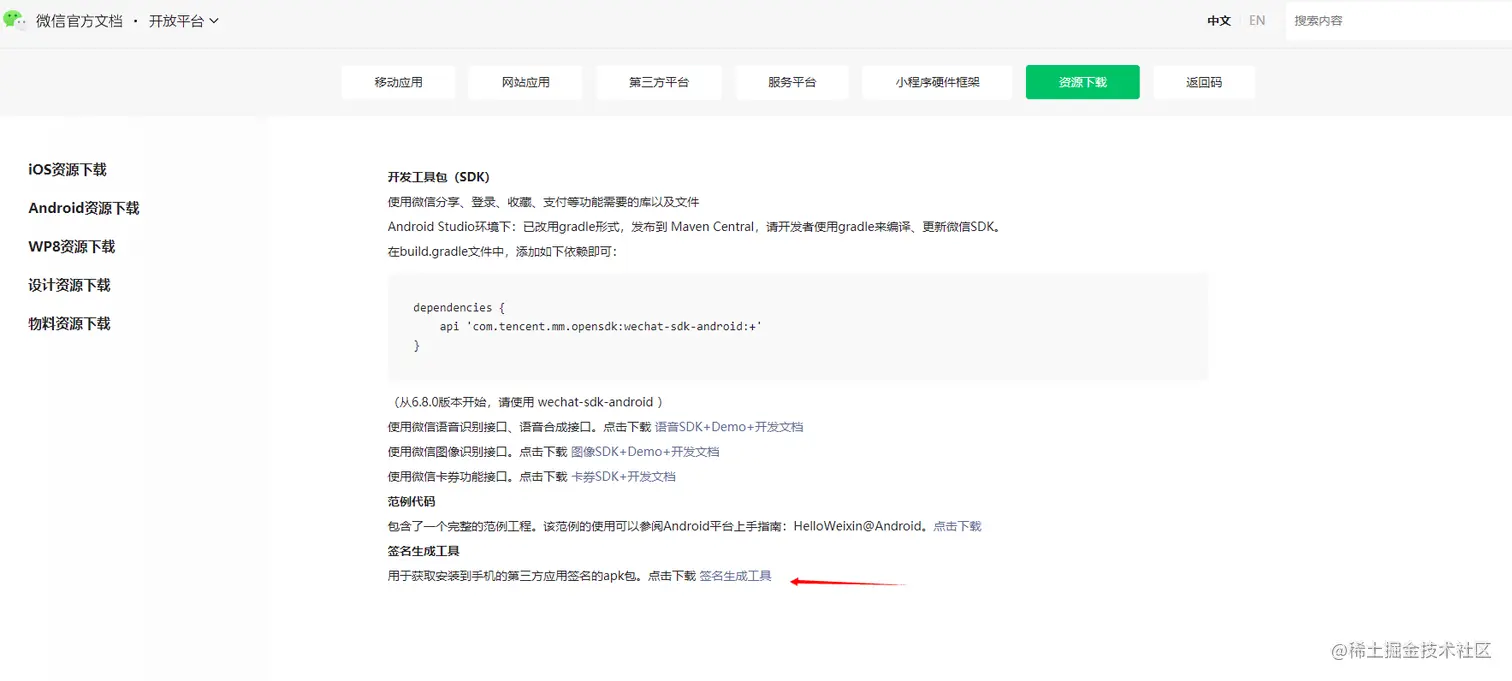Switch language to 中文
This screenshot has width=1512, height=681.
[1219, 21]
